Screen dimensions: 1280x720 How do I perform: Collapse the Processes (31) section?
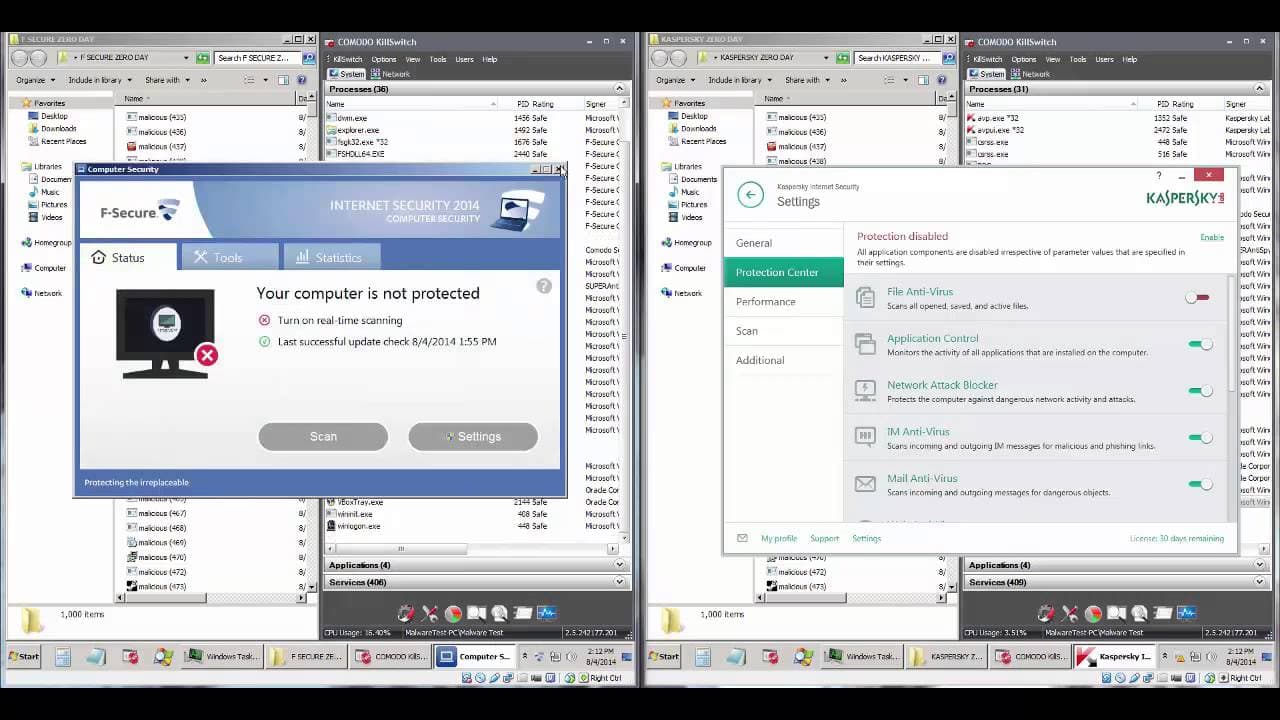point(1260,89)
